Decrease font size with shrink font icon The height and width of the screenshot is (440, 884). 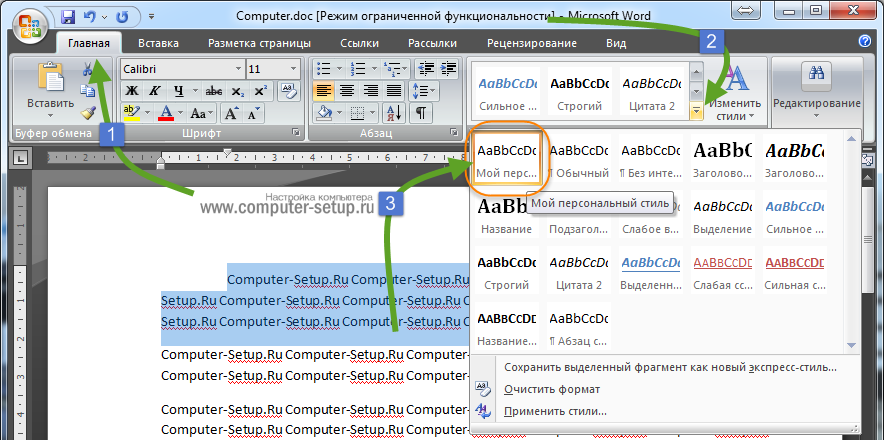pyautogui.click(x=252, y=113)
